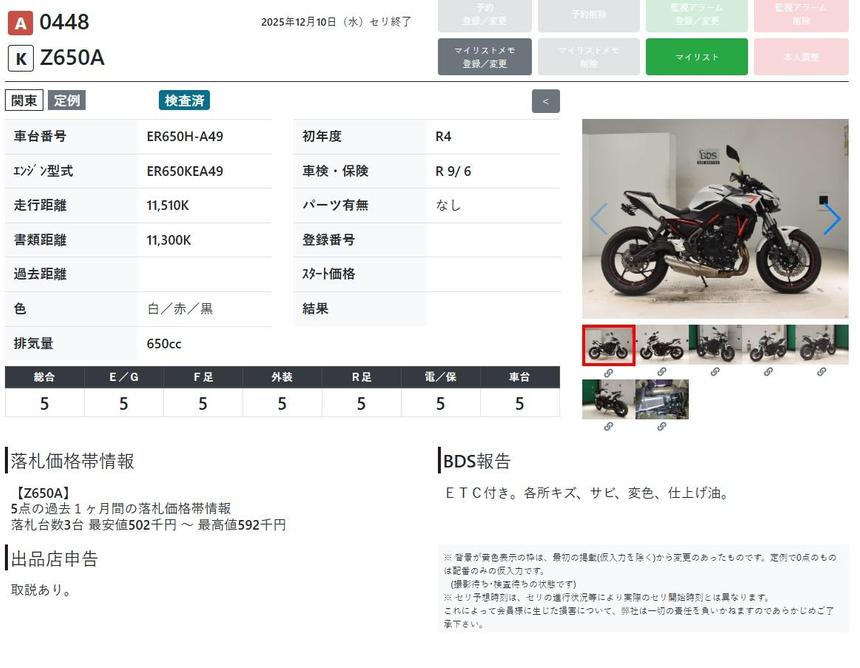This screenshot has width=860, height=668.
Task: Click the link icon under the fifth thumbnail
Action: click(821, 372)
